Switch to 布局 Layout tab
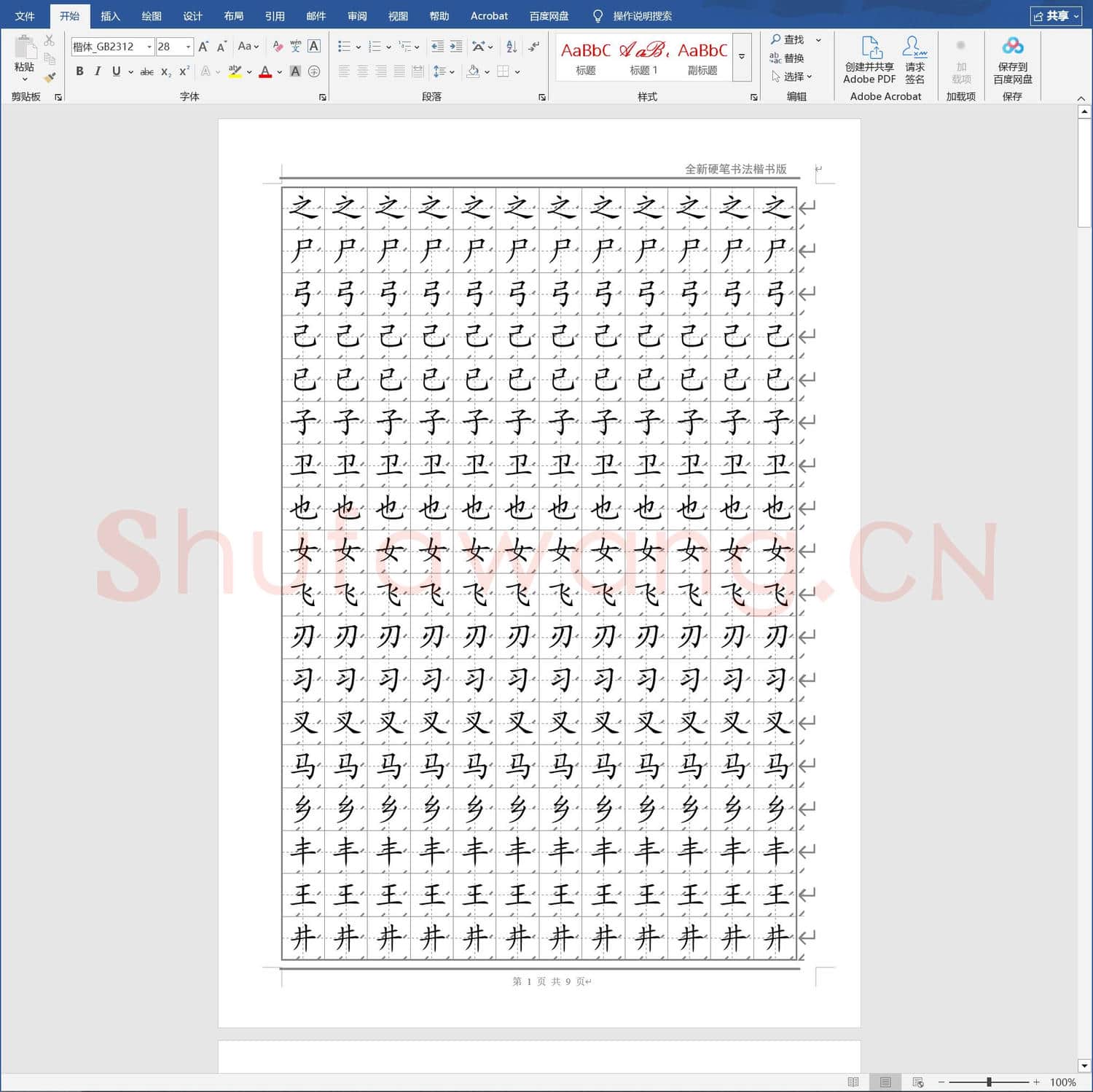This screenshot has height=1092, width=1093. 233,16
